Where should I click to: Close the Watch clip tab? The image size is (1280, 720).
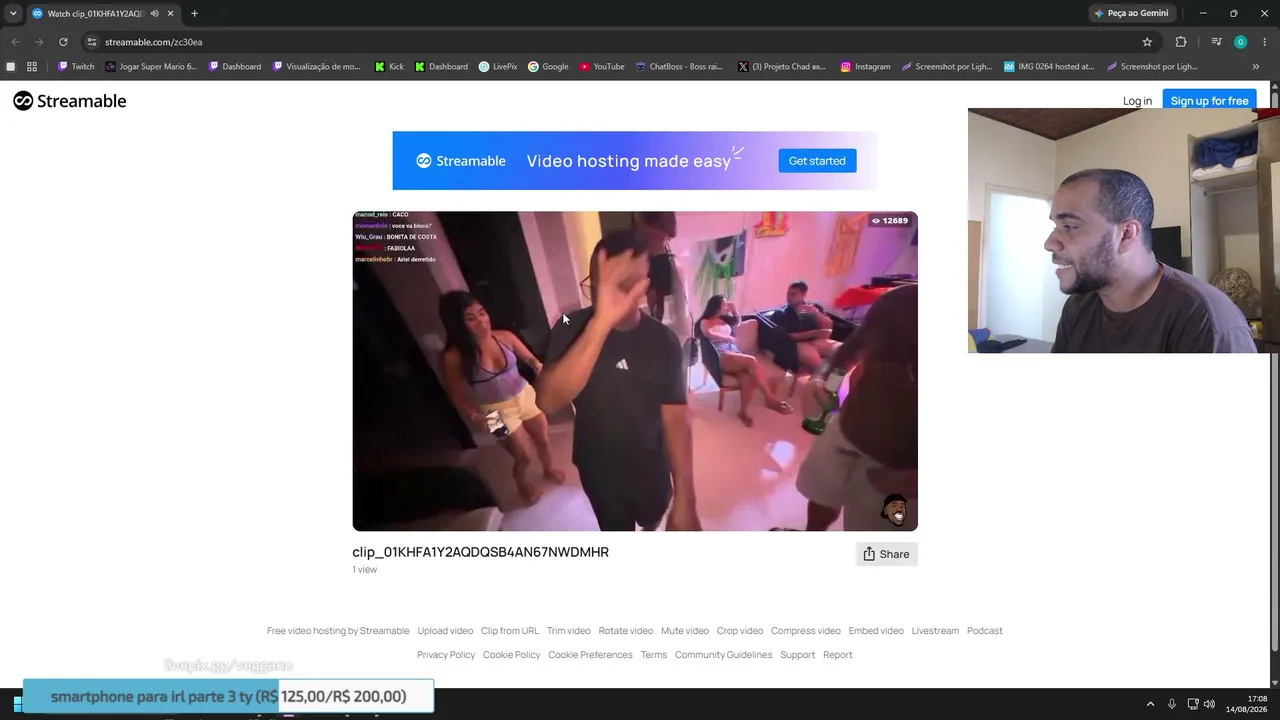point(171,13)
